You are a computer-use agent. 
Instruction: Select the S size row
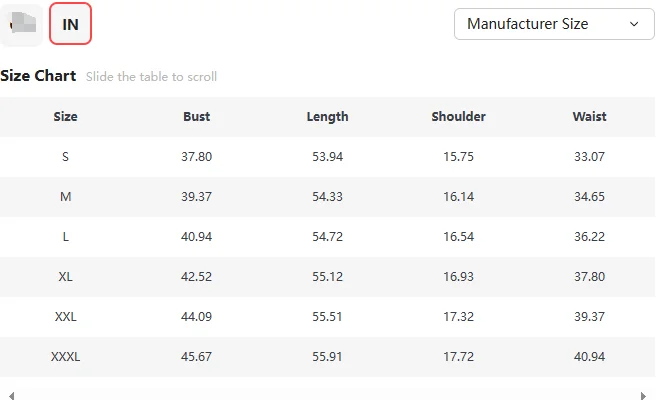[327, 157]
